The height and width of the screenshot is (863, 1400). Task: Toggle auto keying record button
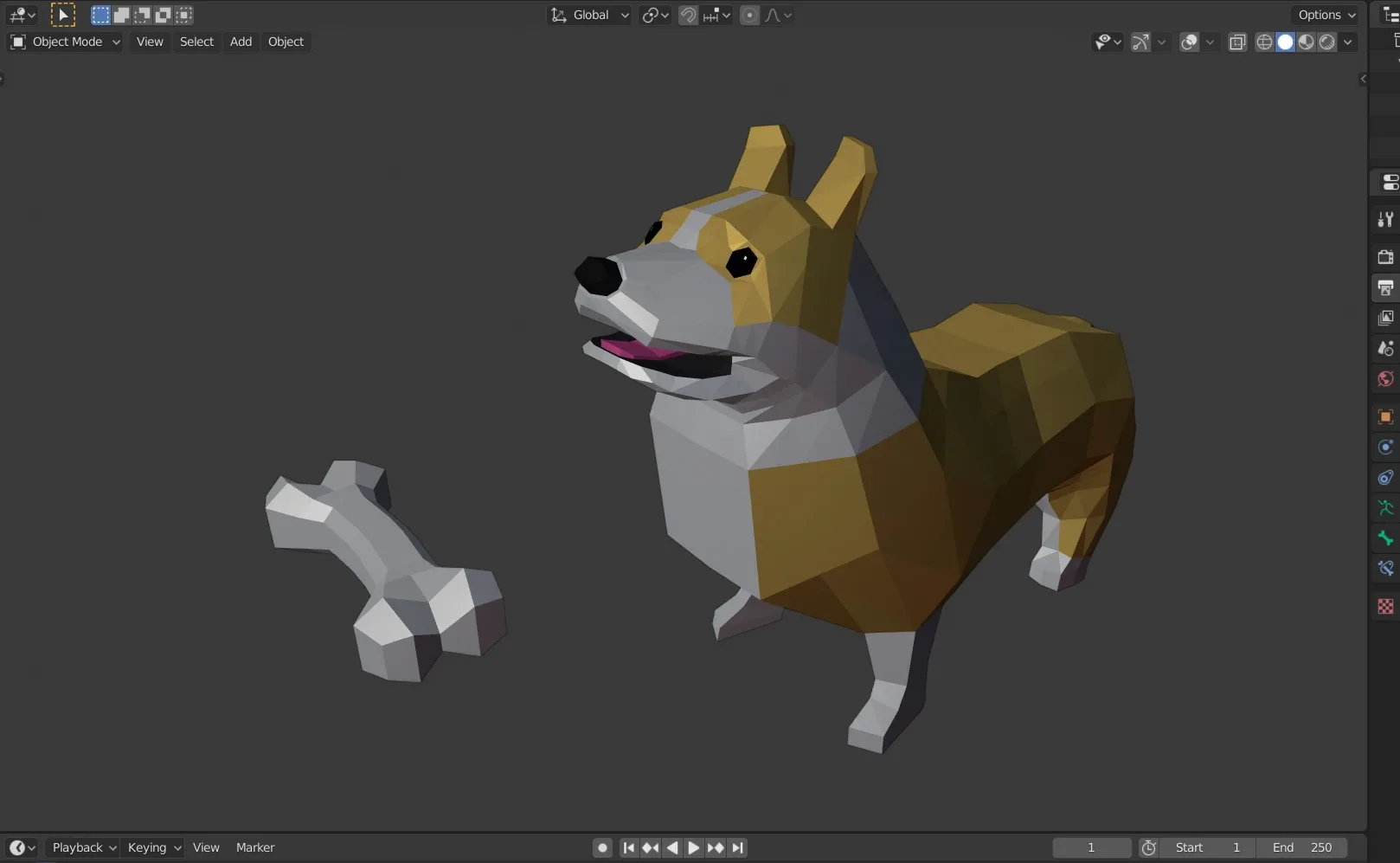(603, 847)
